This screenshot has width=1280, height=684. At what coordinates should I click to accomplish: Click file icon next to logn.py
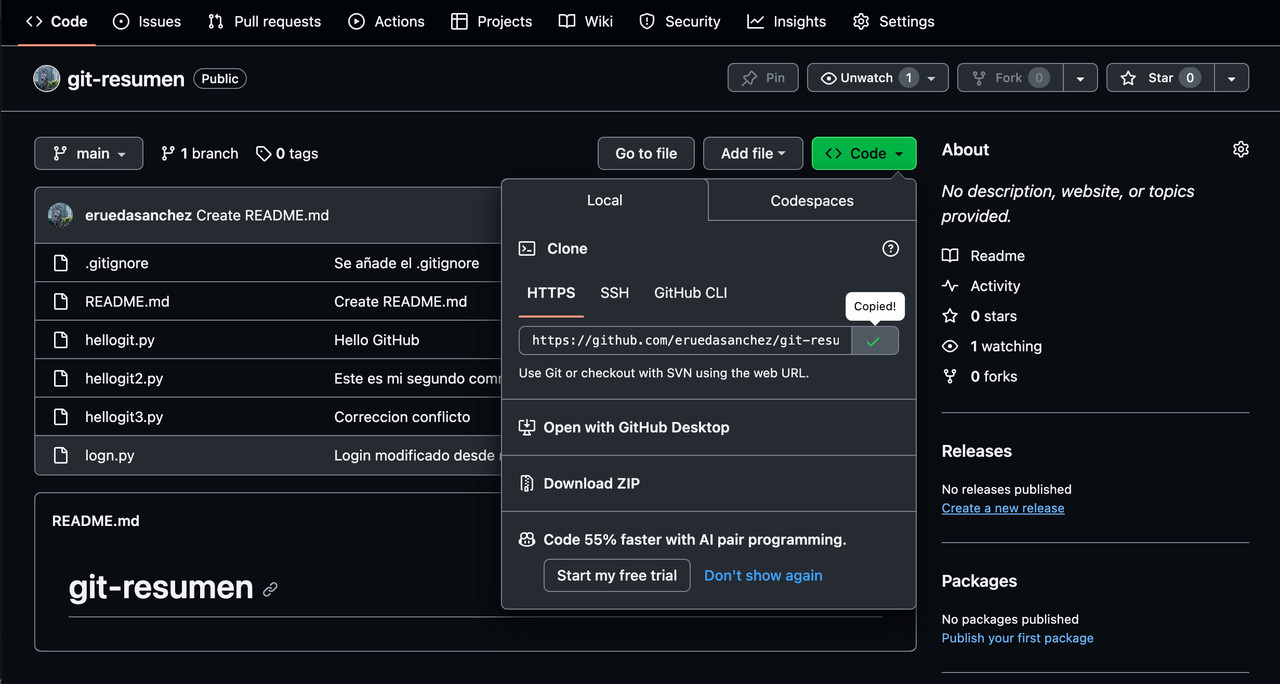[x=61, y=455]
